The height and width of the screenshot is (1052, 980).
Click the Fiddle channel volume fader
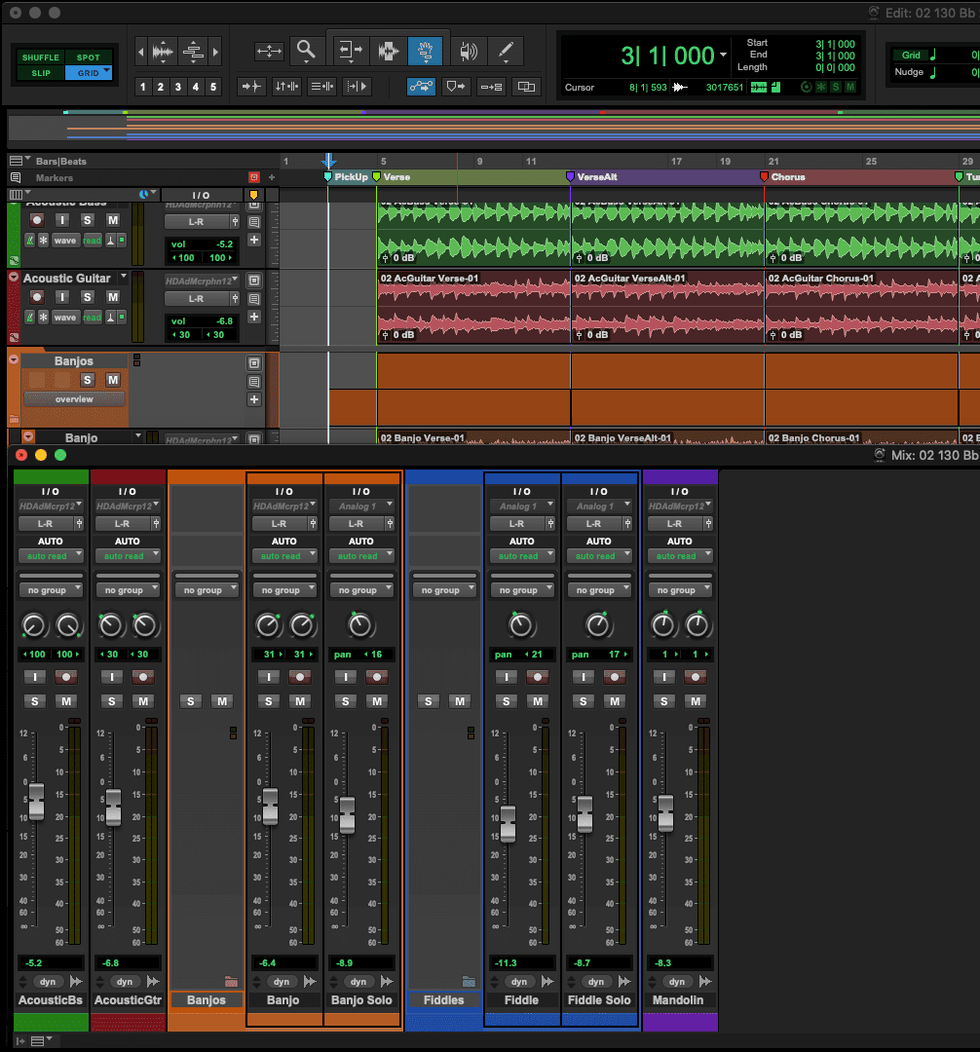tap(508, 823)
